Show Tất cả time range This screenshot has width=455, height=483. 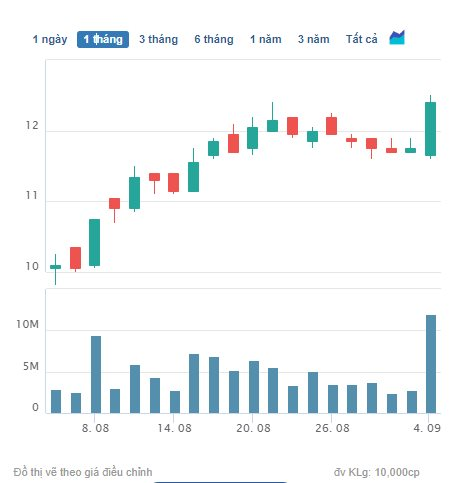coord(362,39)
